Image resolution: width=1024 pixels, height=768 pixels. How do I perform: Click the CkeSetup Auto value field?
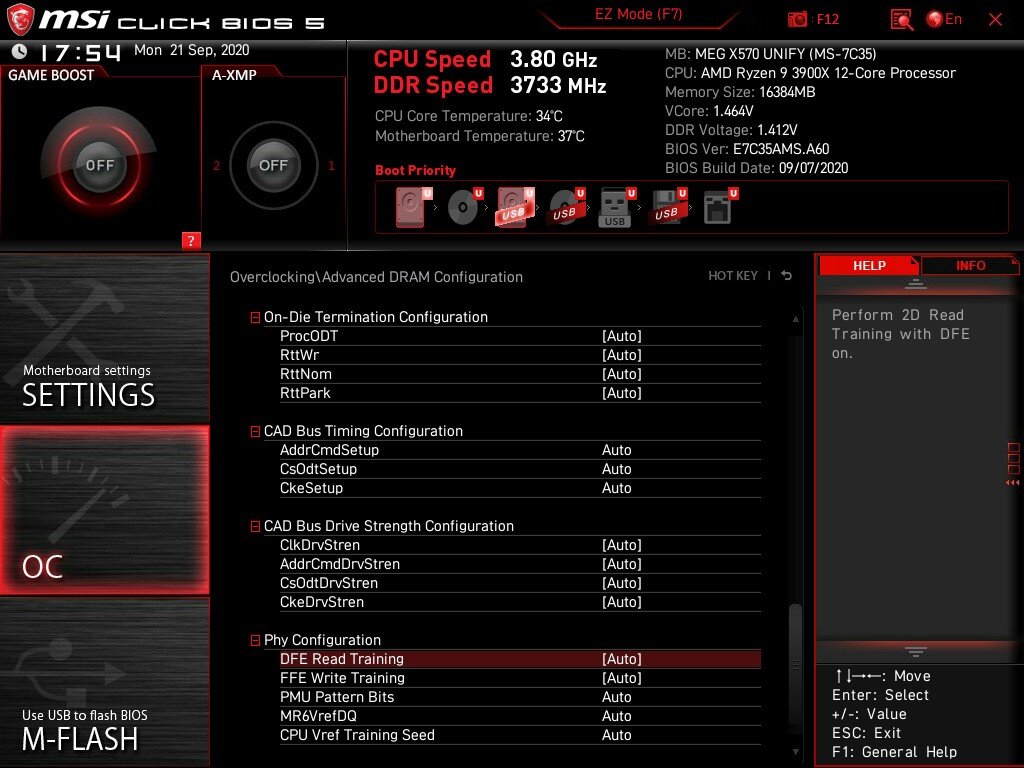click(616, 488)
